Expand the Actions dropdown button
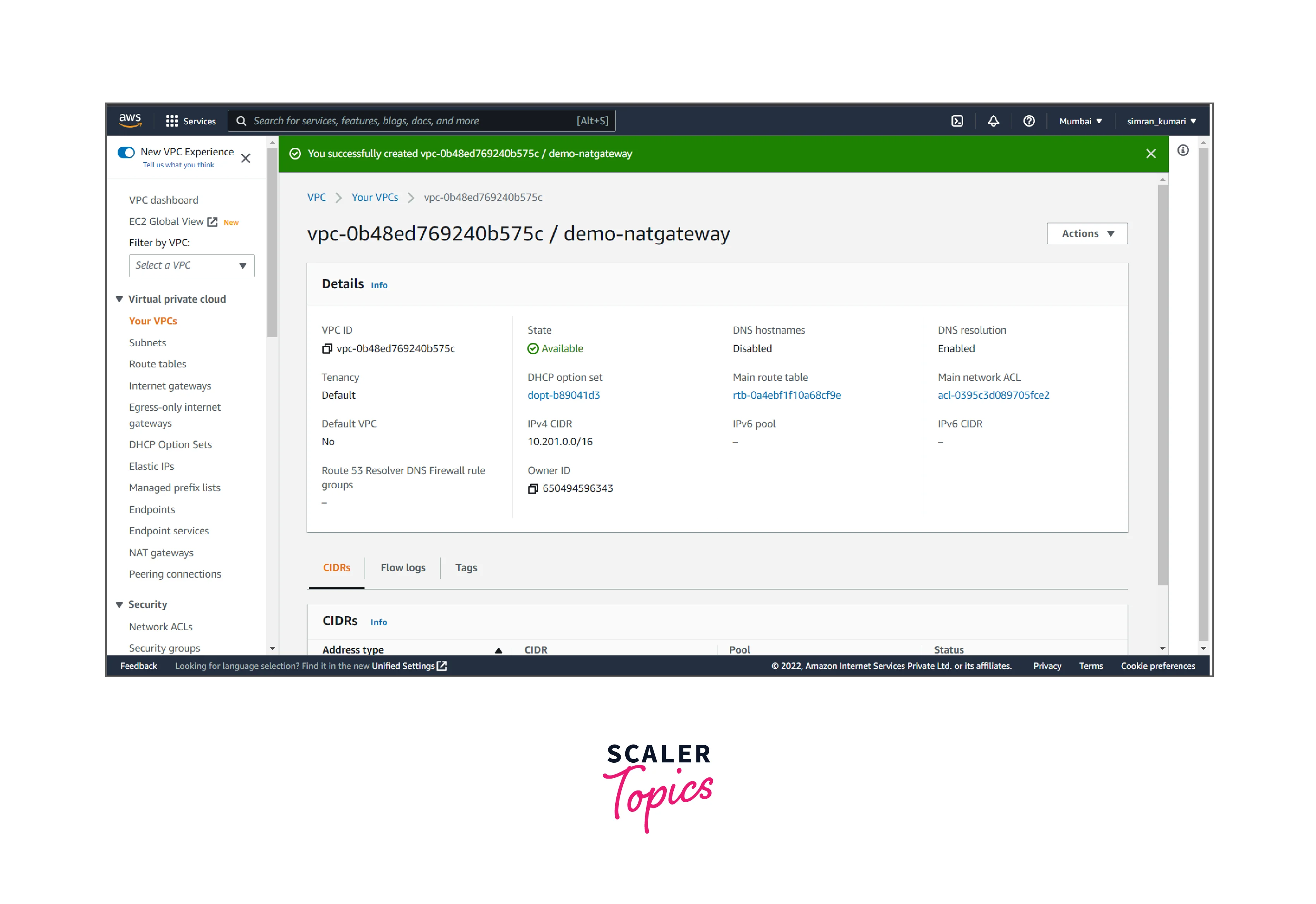1316x904 pixels. pyautogui.click(x=1087, y=233)
